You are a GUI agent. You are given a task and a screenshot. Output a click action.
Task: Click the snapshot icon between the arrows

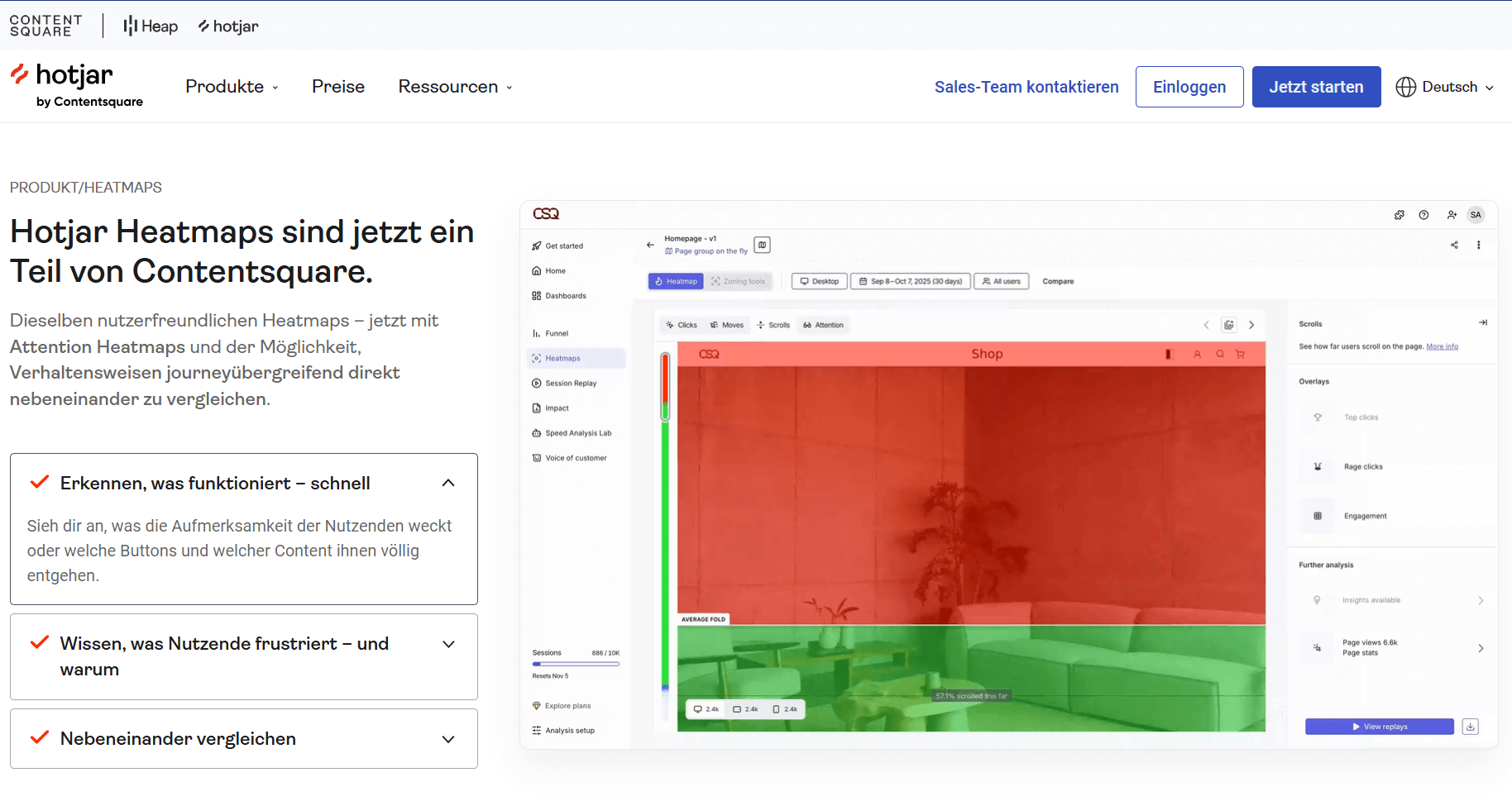coord(1229,325)
